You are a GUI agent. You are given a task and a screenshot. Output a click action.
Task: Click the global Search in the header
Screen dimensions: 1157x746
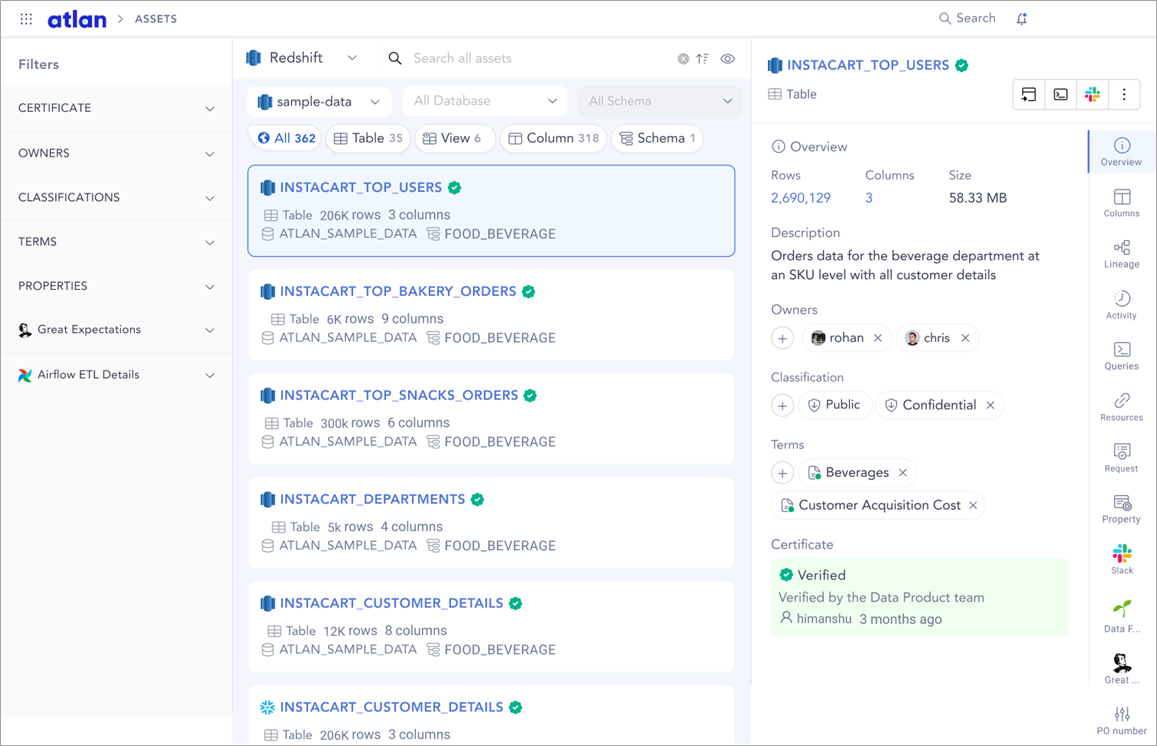pos(967,18)
